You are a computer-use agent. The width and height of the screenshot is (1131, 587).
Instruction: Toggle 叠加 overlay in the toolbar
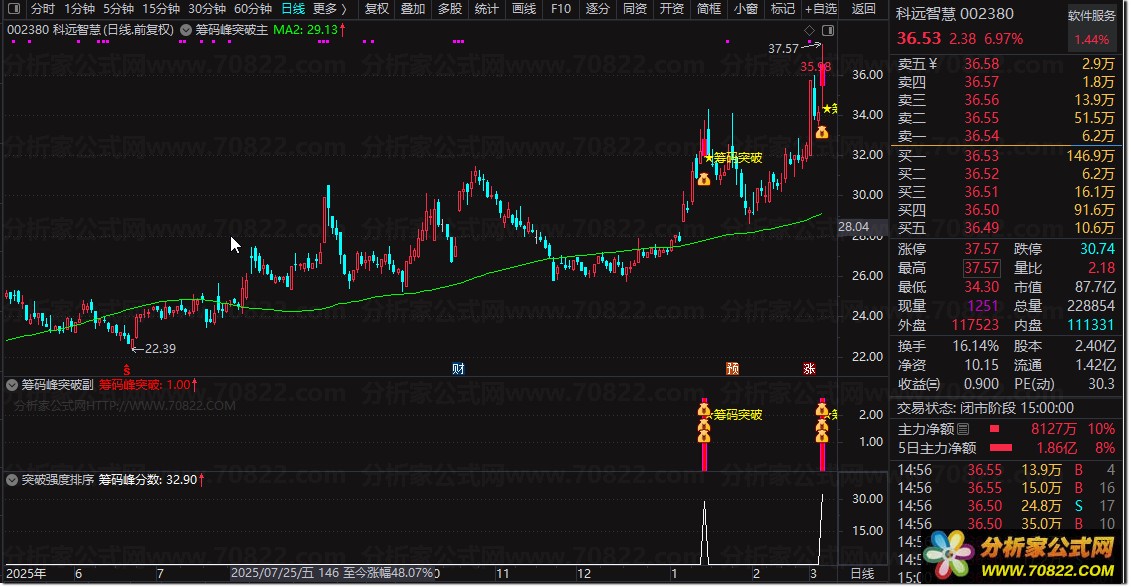(413, 9)
